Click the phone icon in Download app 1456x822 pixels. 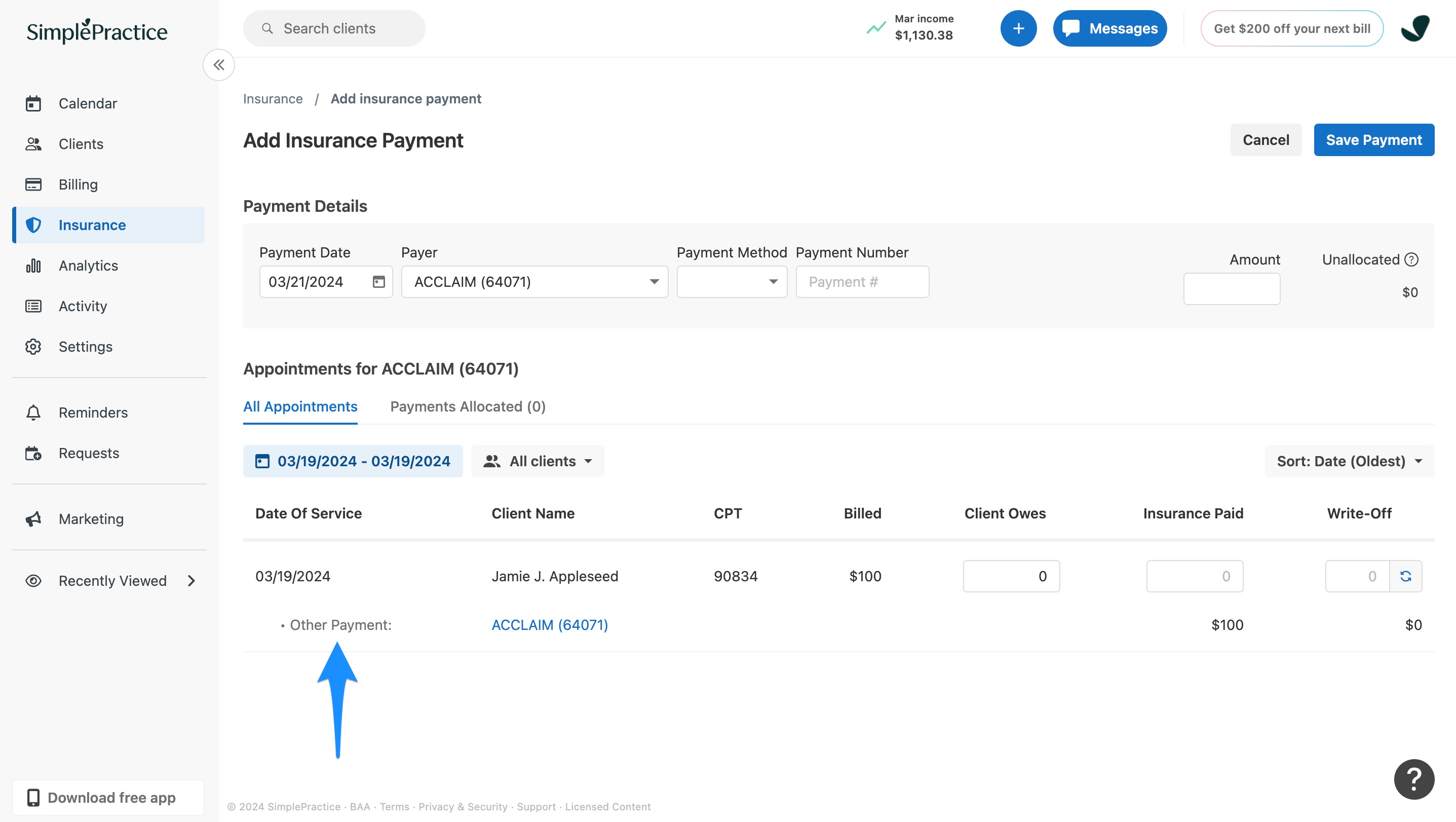[x=33, y=798]
